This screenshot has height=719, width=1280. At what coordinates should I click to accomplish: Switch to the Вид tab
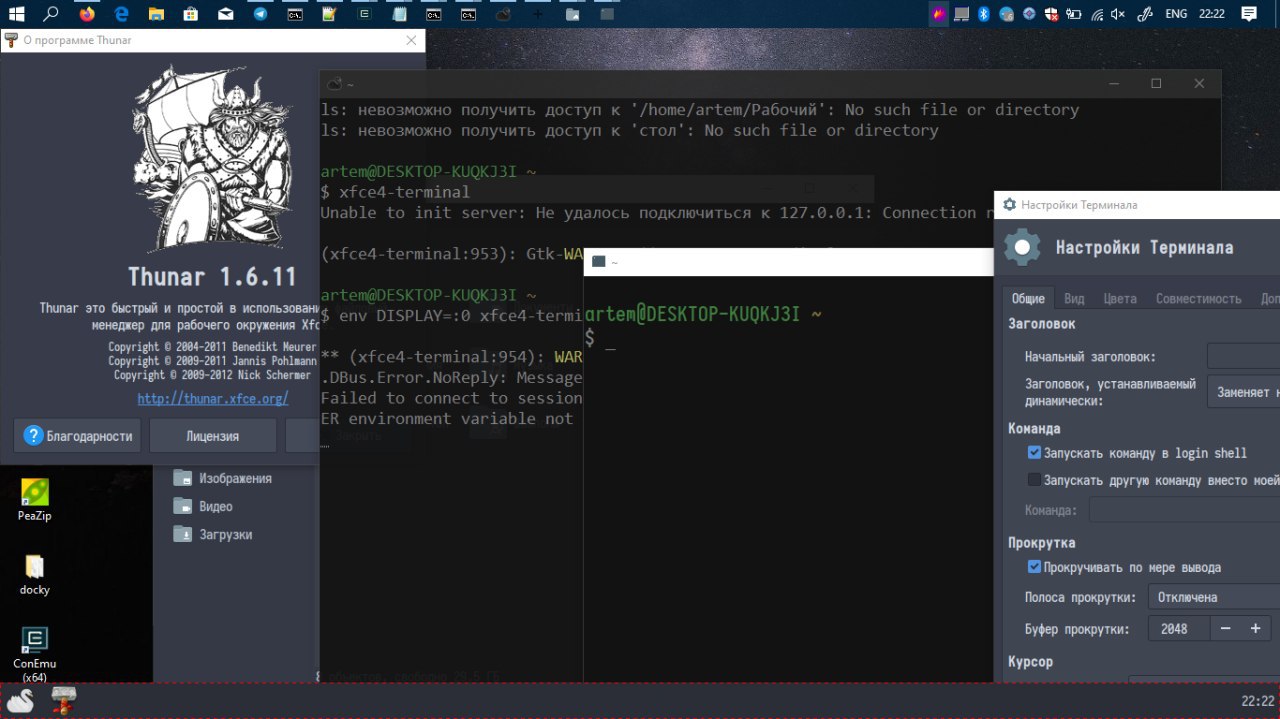click(x=1074, y=298)
